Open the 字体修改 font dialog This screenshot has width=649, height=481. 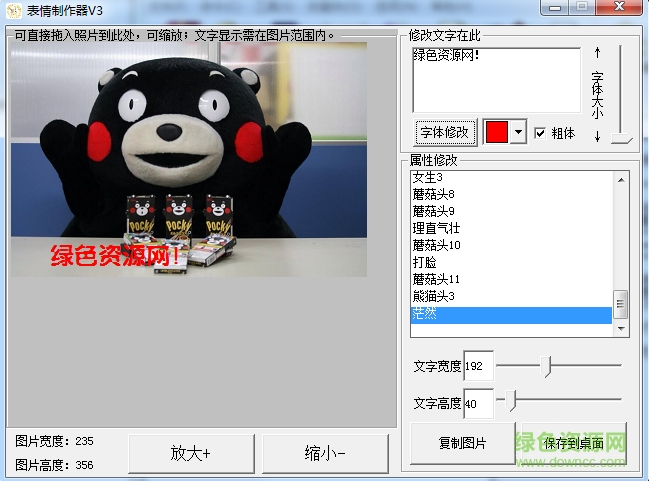click(x=445, y=132)
